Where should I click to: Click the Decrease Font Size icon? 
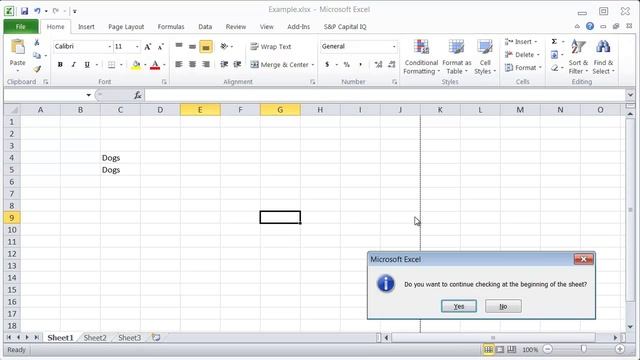click(x=161, y=47)
